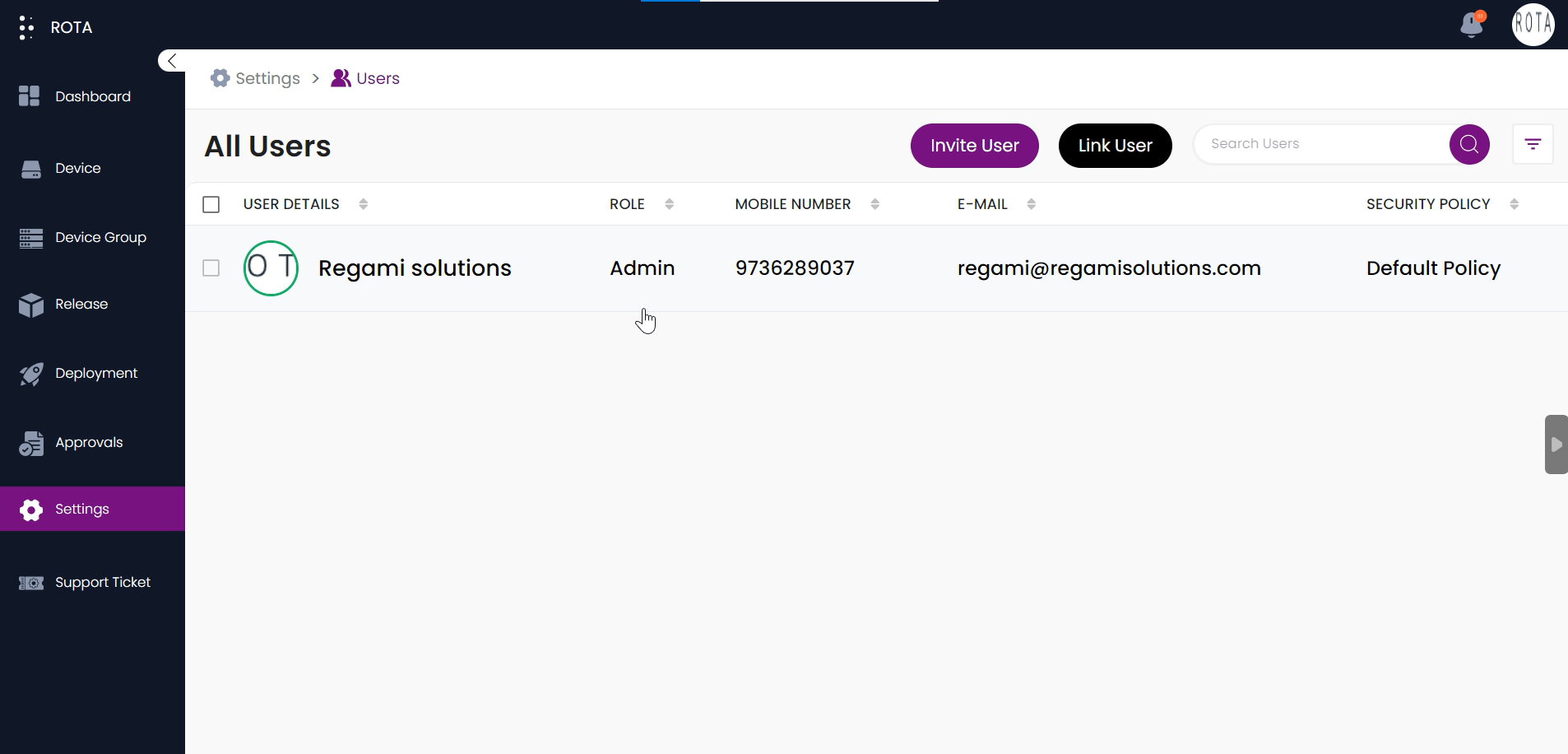Click the purple search magnifier button
The width and height of the screenshot is (1568, 754).
pyautogui.click(x=1469, y=144)
